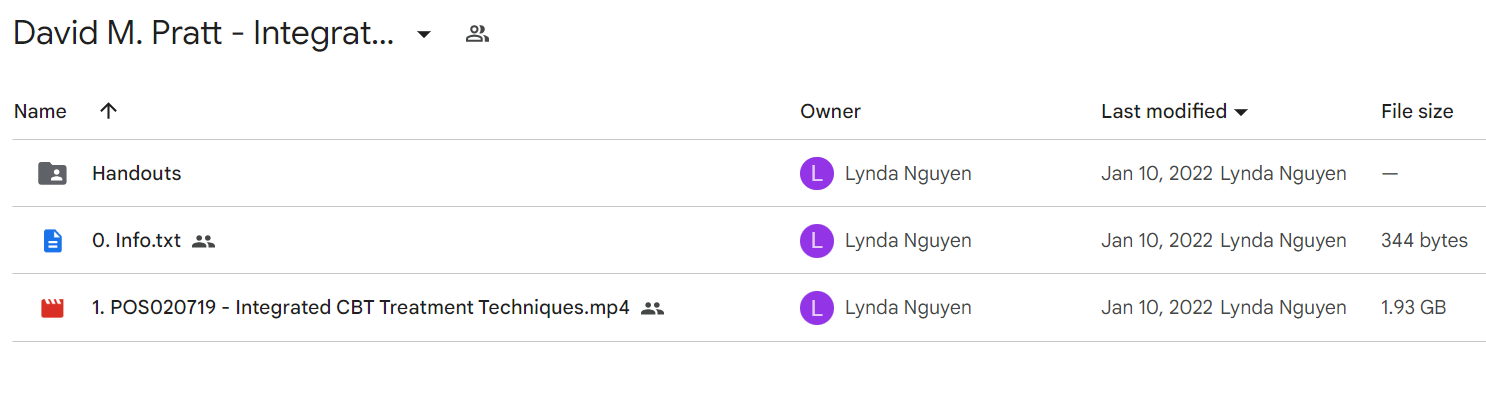This screenshot has width=1486, height=416.
Task: Open the Handouts folder
Action: tap(136, 174)
